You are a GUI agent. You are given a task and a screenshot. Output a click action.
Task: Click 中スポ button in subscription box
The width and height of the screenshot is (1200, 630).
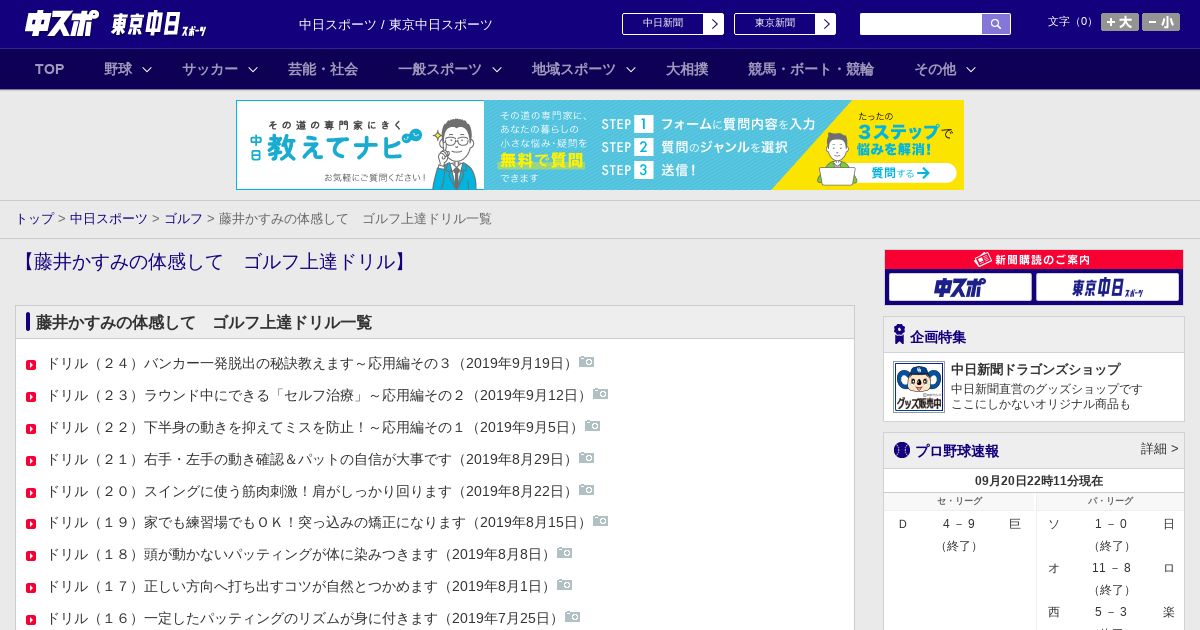pos(960,287)
